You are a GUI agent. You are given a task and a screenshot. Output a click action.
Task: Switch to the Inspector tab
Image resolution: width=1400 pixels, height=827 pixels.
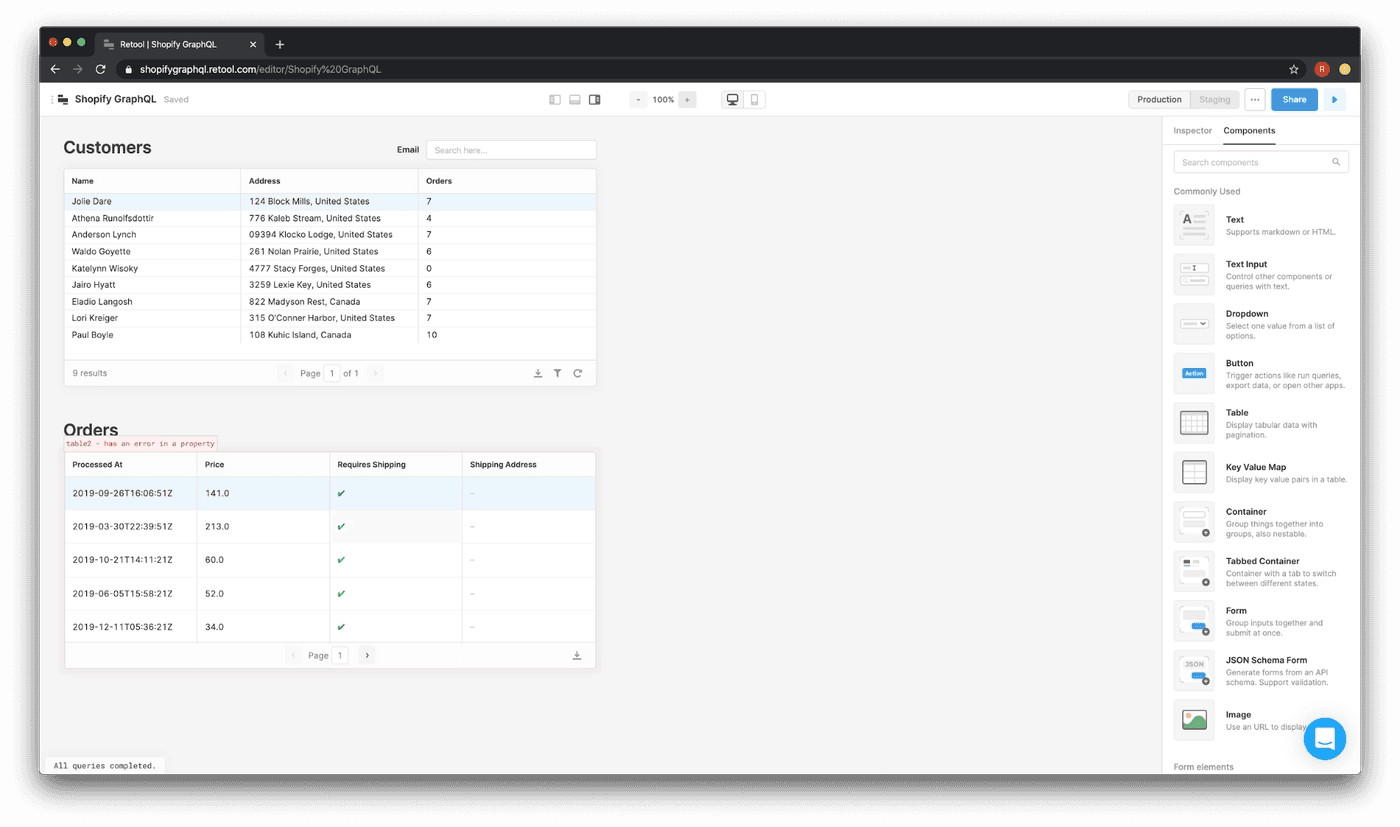tap(1192, 131)
